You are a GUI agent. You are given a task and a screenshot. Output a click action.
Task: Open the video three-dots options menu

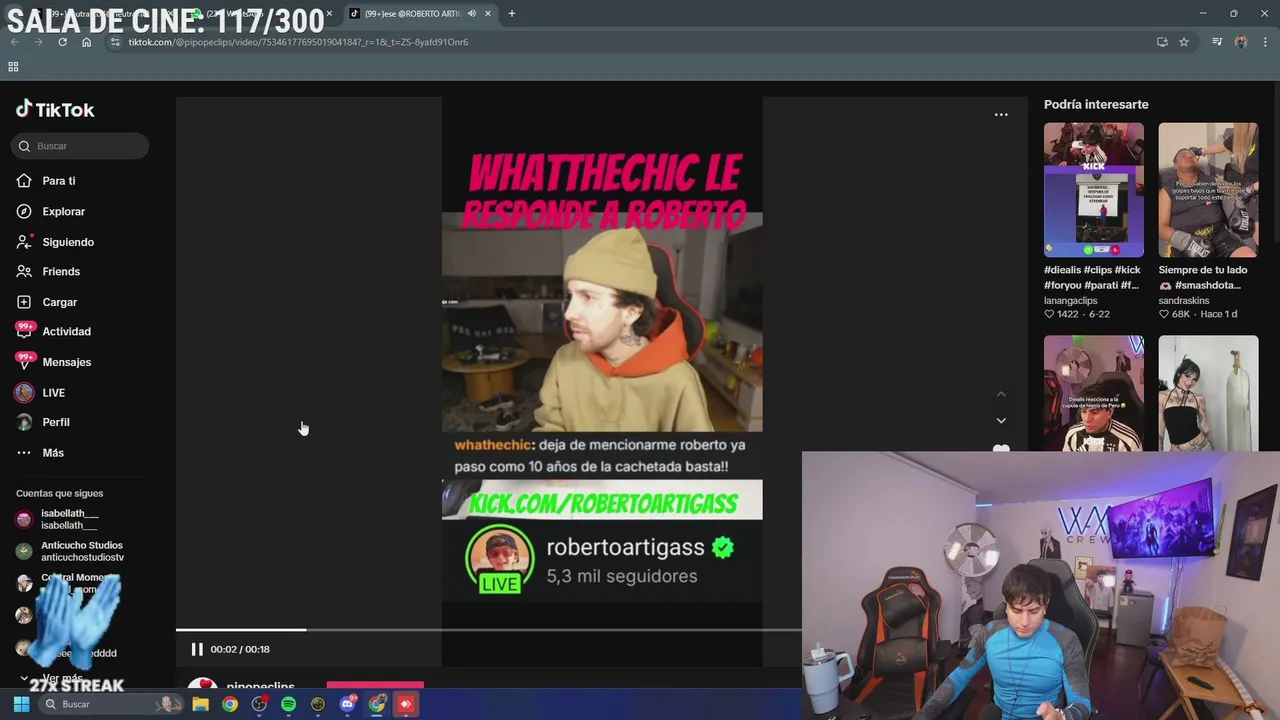[x=1001, y=115]
